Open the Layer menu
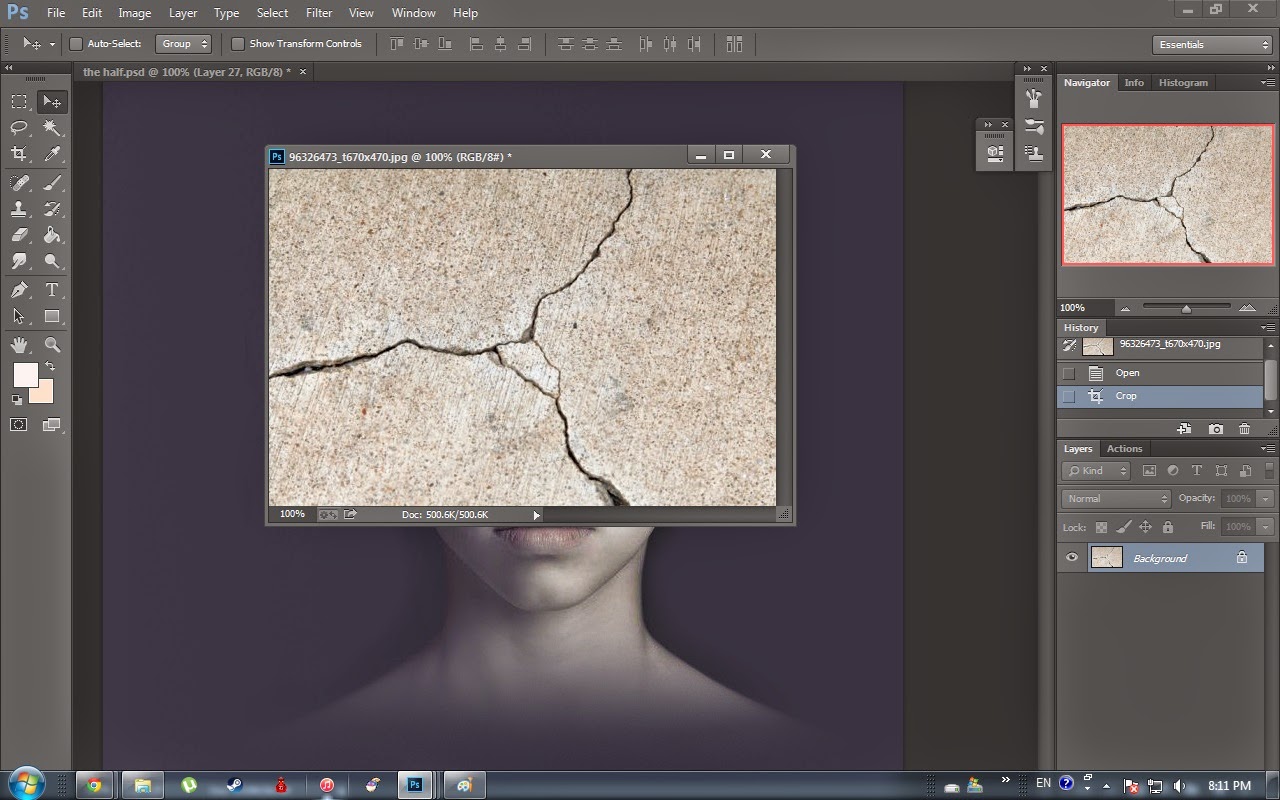 pos(183,13)
